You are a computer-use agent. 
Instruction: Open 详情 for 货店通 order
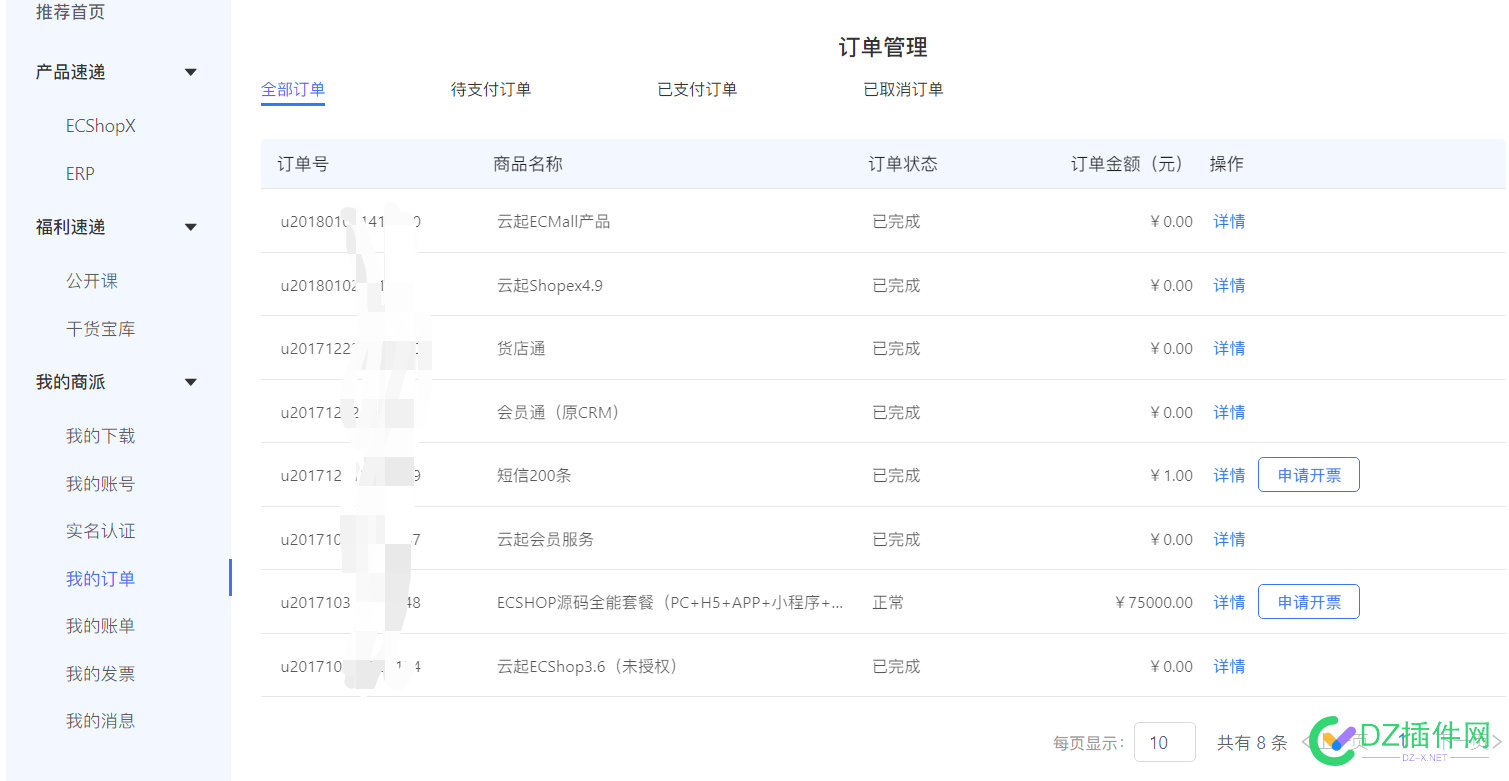click(1229, 349)
